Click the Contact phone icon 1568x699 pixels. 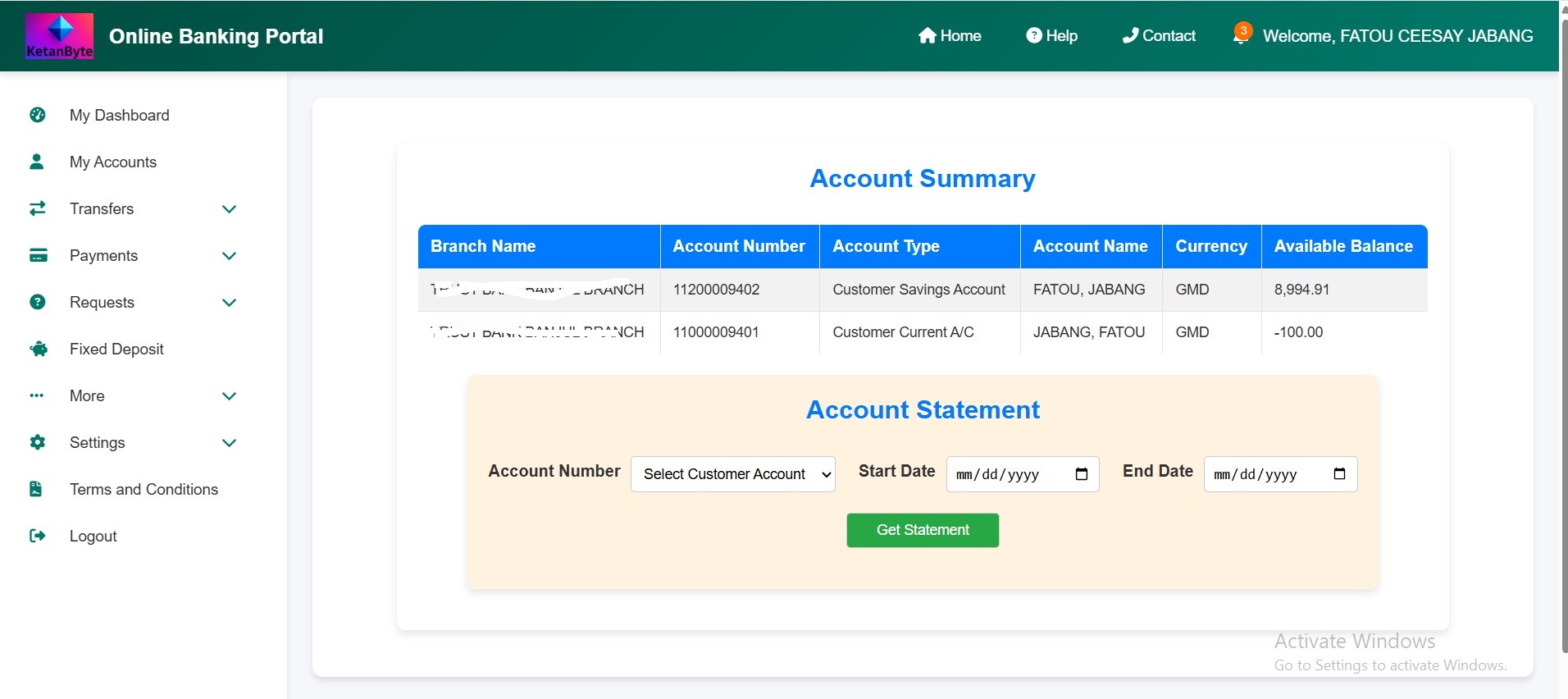[1130, 35]
